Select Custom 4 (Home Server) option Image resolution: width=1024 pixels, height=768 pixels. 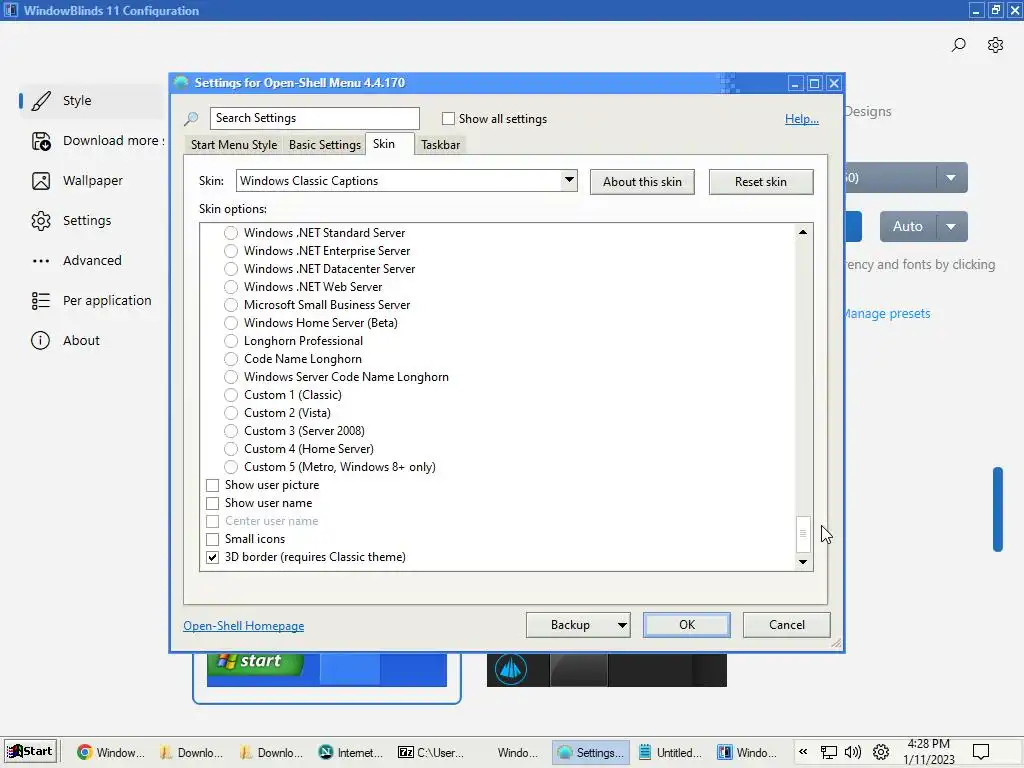click(231, 449)
